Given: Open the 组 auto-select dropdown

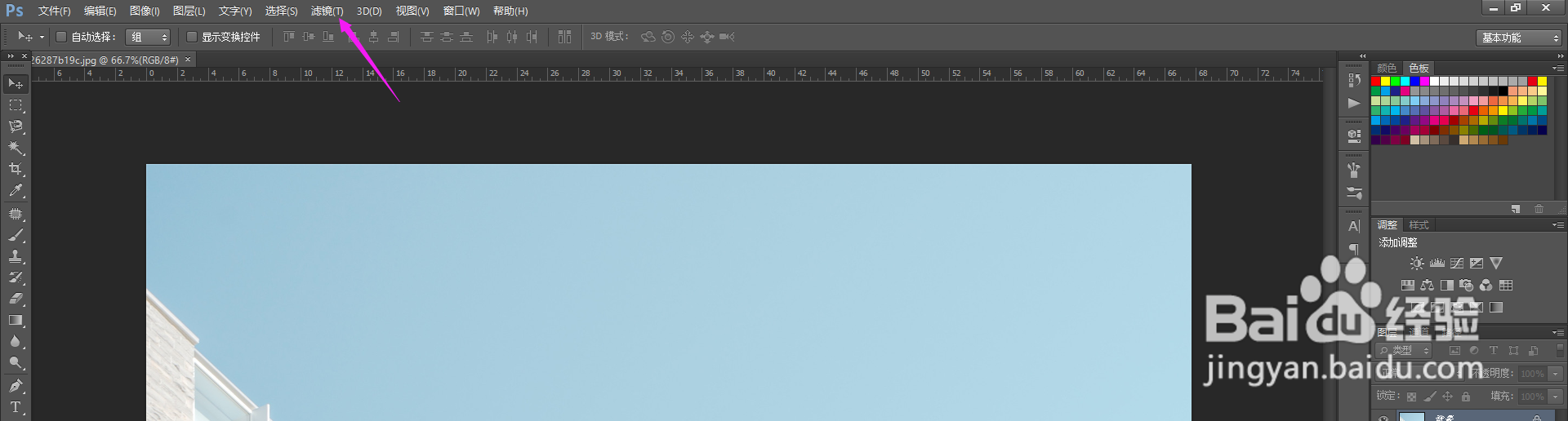Looking at the screenshot, I should coord(148,37).
